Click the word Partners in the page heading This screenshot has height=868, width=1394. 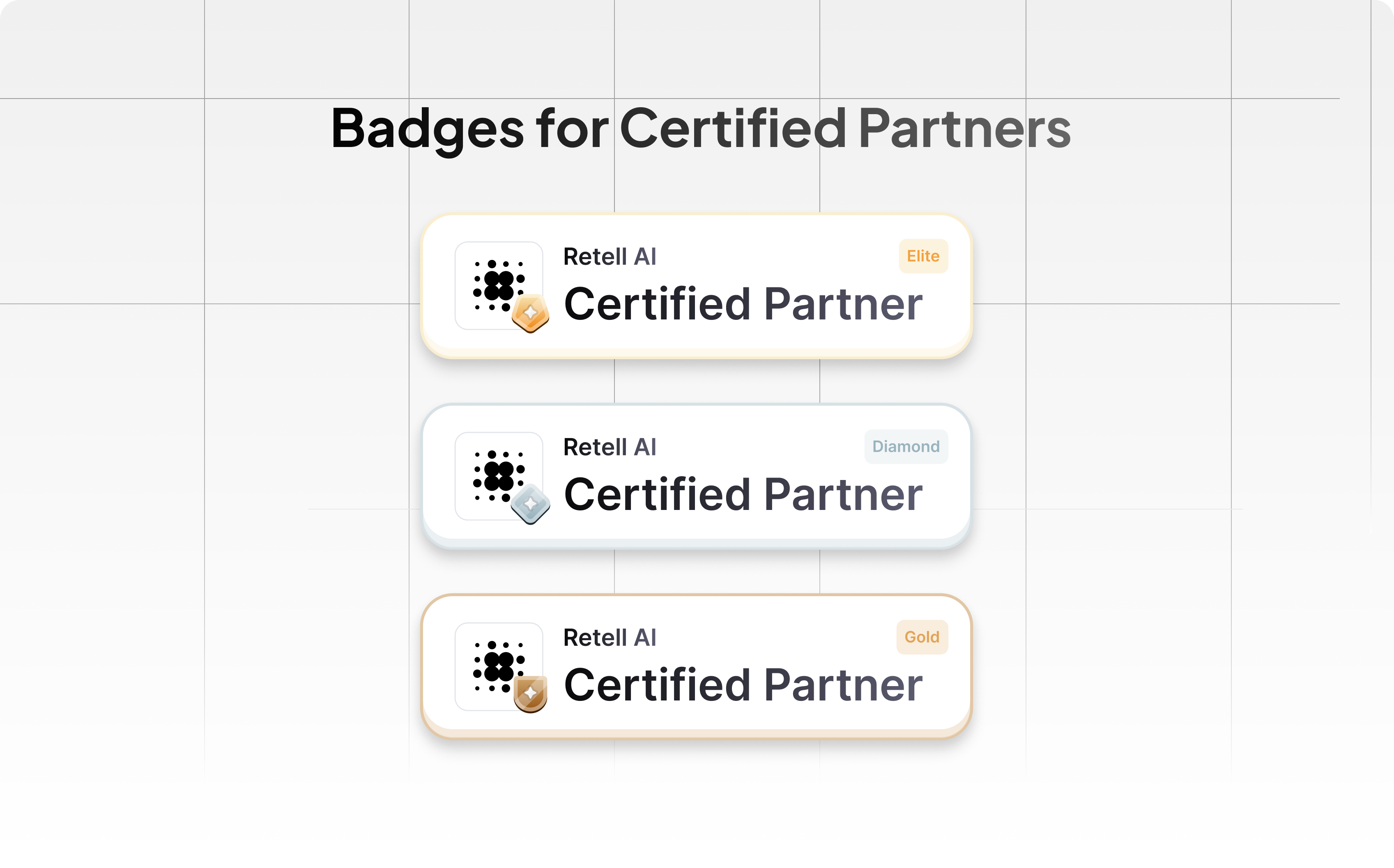[x=965, y=129]
